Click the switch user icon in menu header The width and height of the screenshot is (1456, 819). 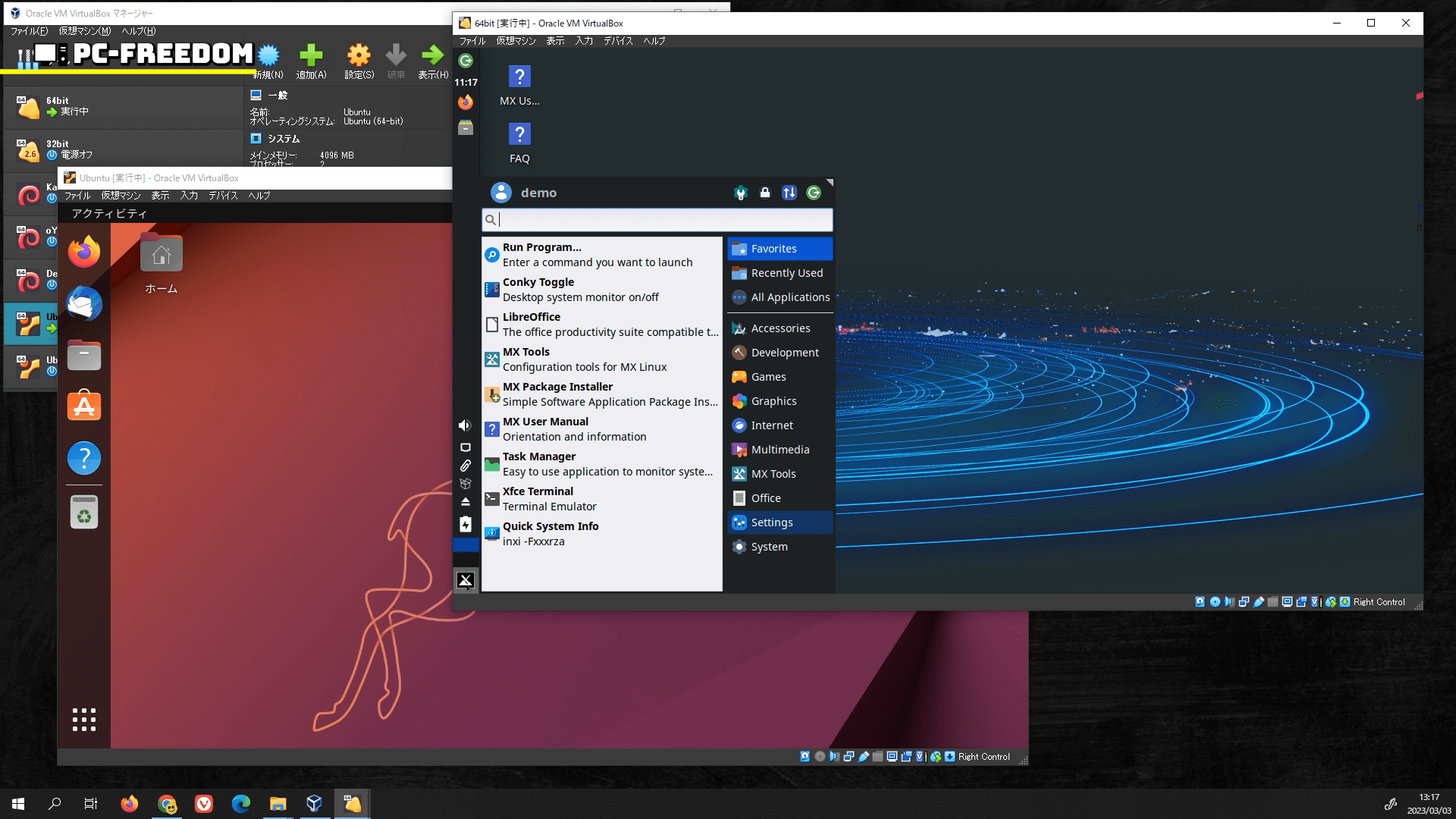(x=789, y=193)
